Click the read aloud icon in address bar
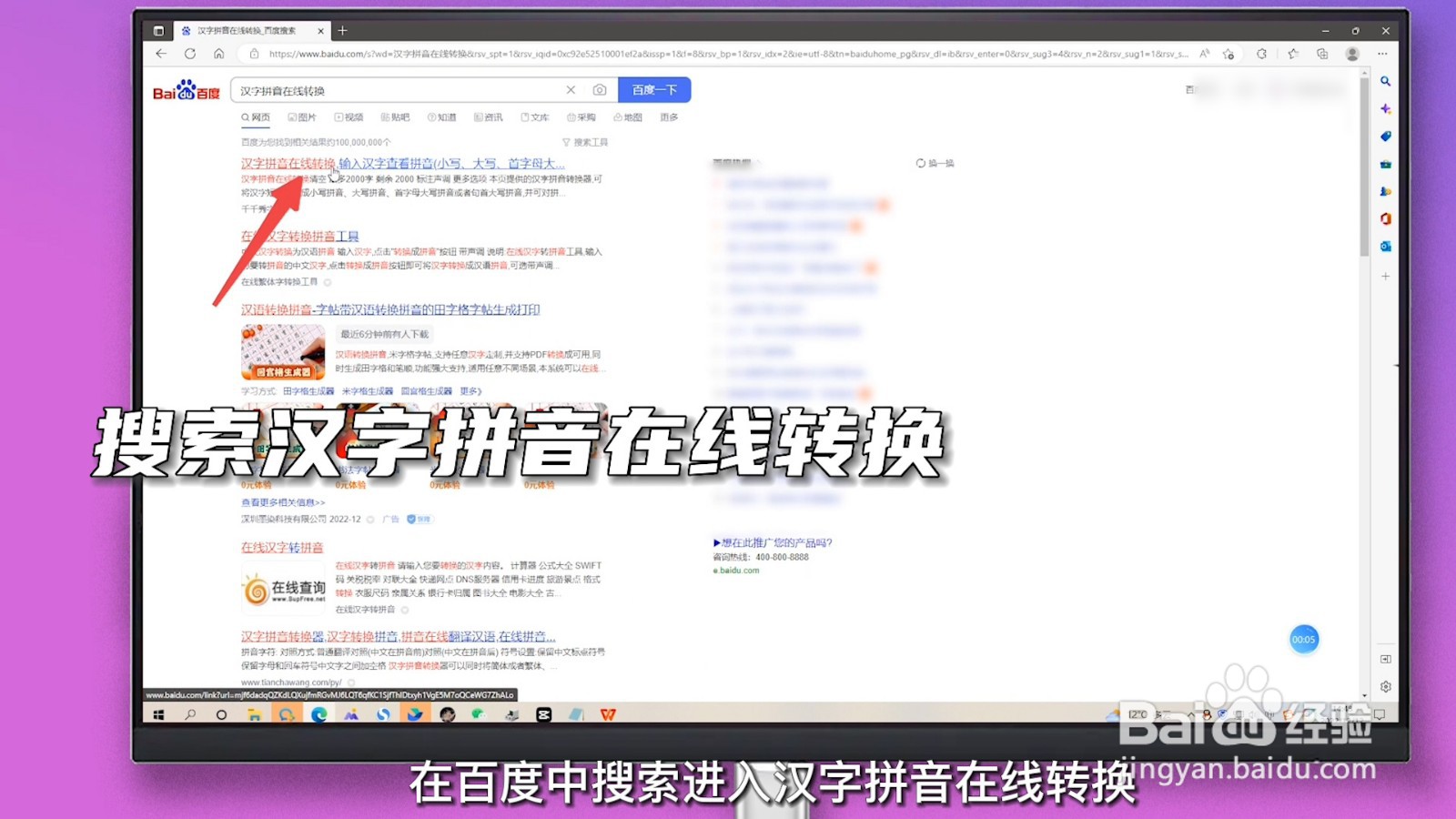The height and width of the screenshot is (819, 1456). point(1204,54)
